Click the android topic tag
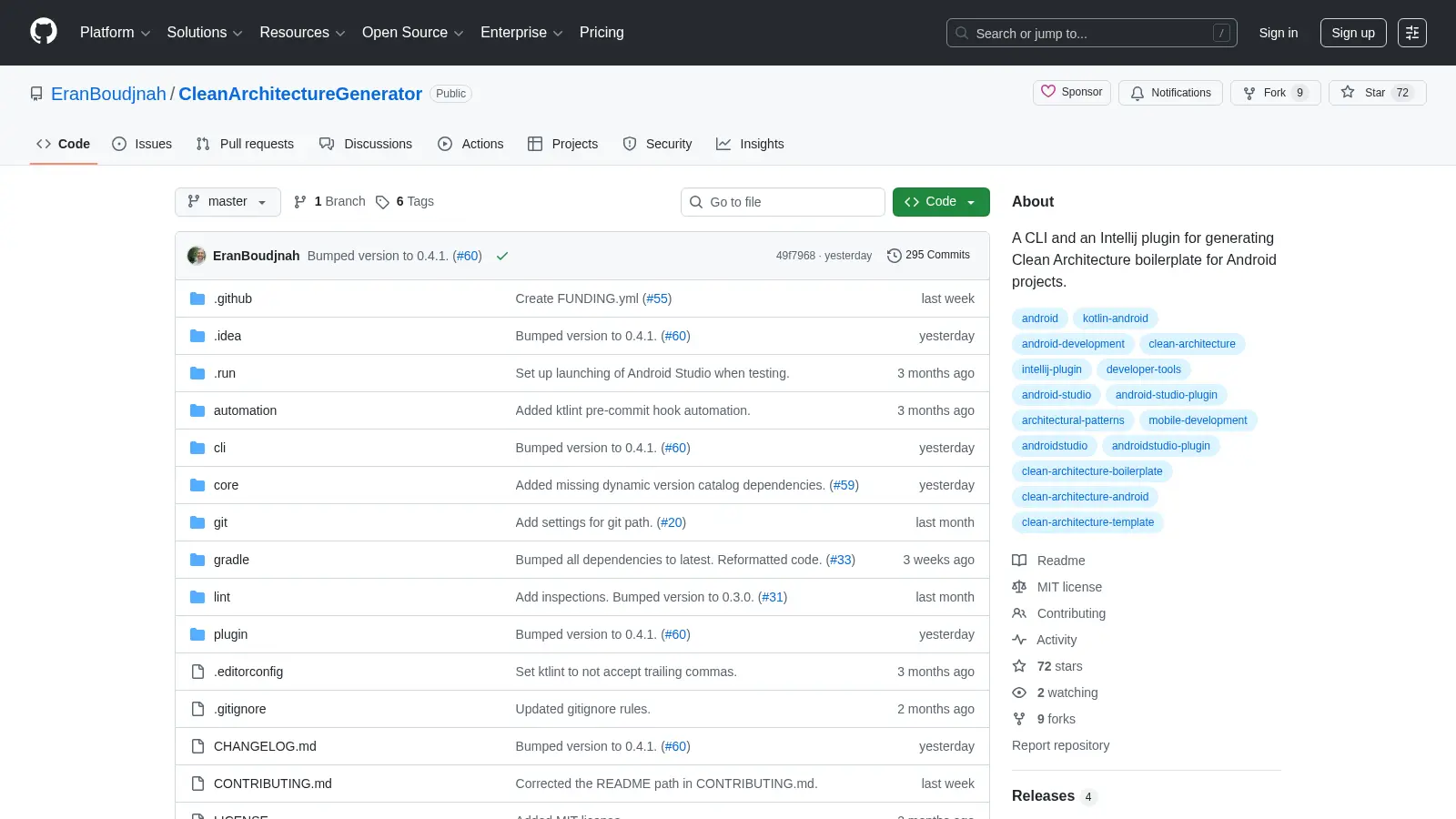The image size is (1456, 819). click(x=1039, y=318)
